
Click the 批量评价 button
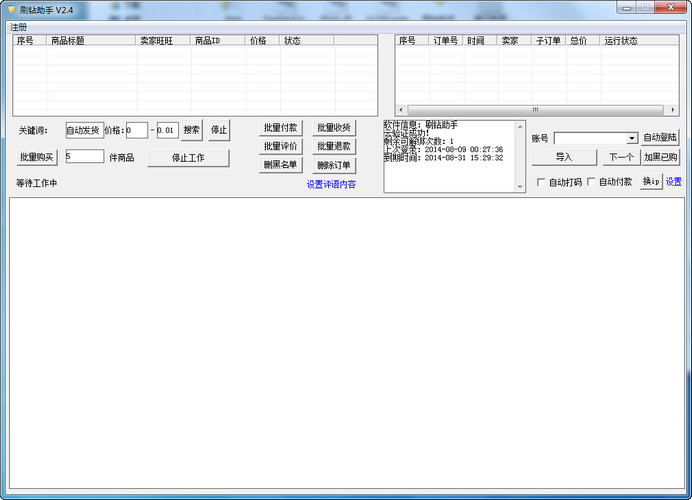(x=280, y=146)
